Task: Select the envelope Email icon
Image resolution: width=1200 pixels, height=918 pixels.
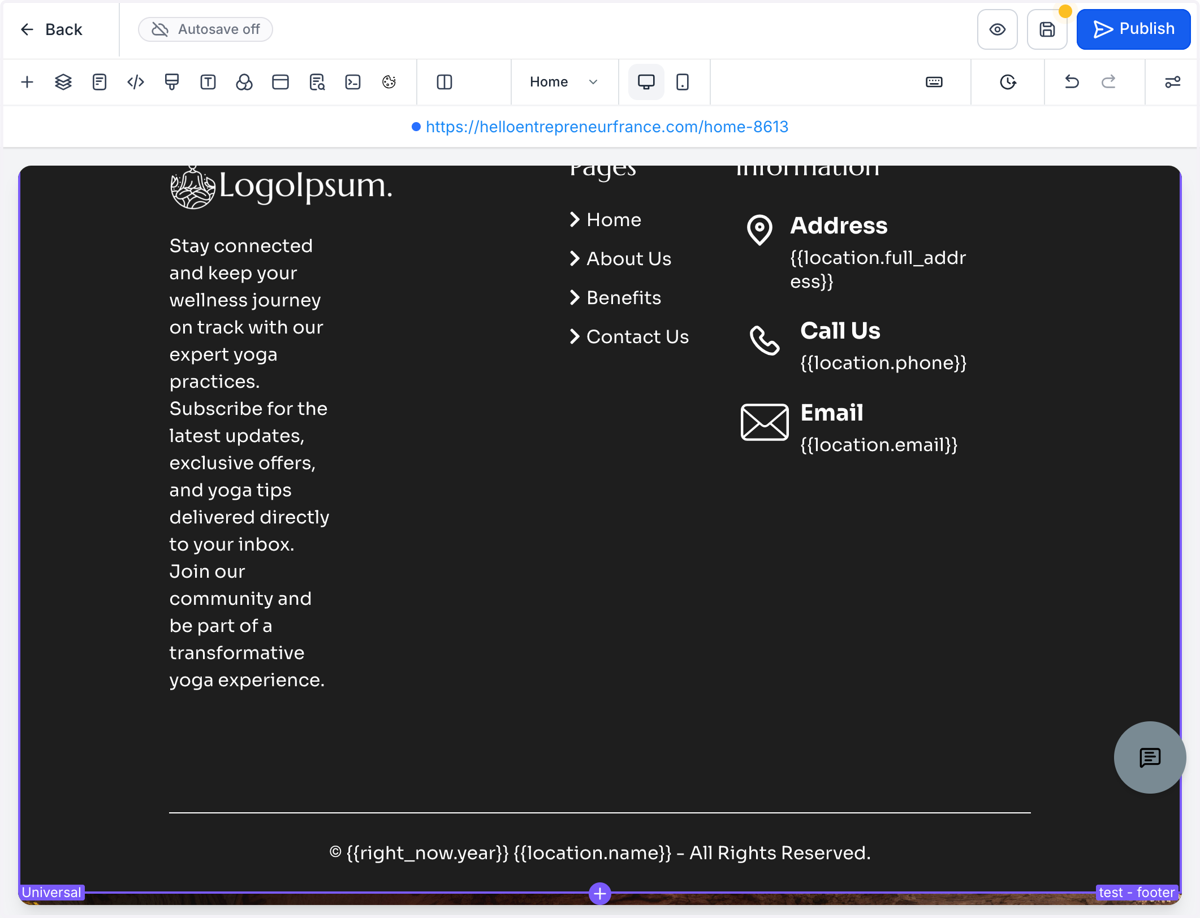Action: (765, 422)
